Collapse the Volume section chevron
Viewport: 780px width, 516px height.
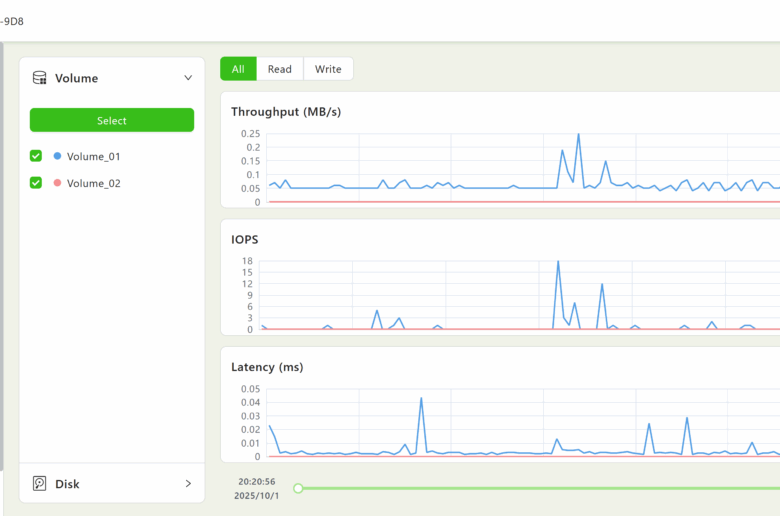pos(188,78)
